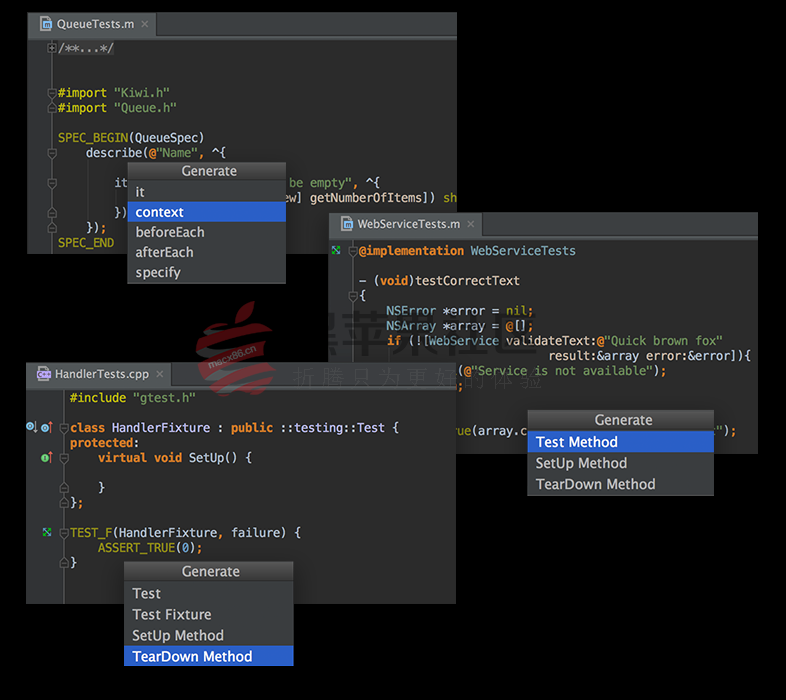Collapse the describe(@"Name") block

pos(52,152)
